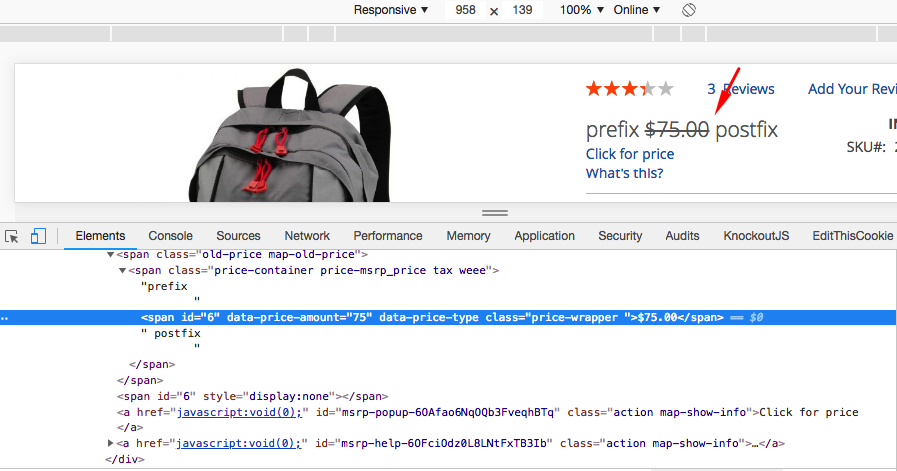Image resolution: width=897 pixels, height=471 pixels.
Task: Open the 100% zoom dropdown
Action: pyautogui.click(x=582, y=10)
